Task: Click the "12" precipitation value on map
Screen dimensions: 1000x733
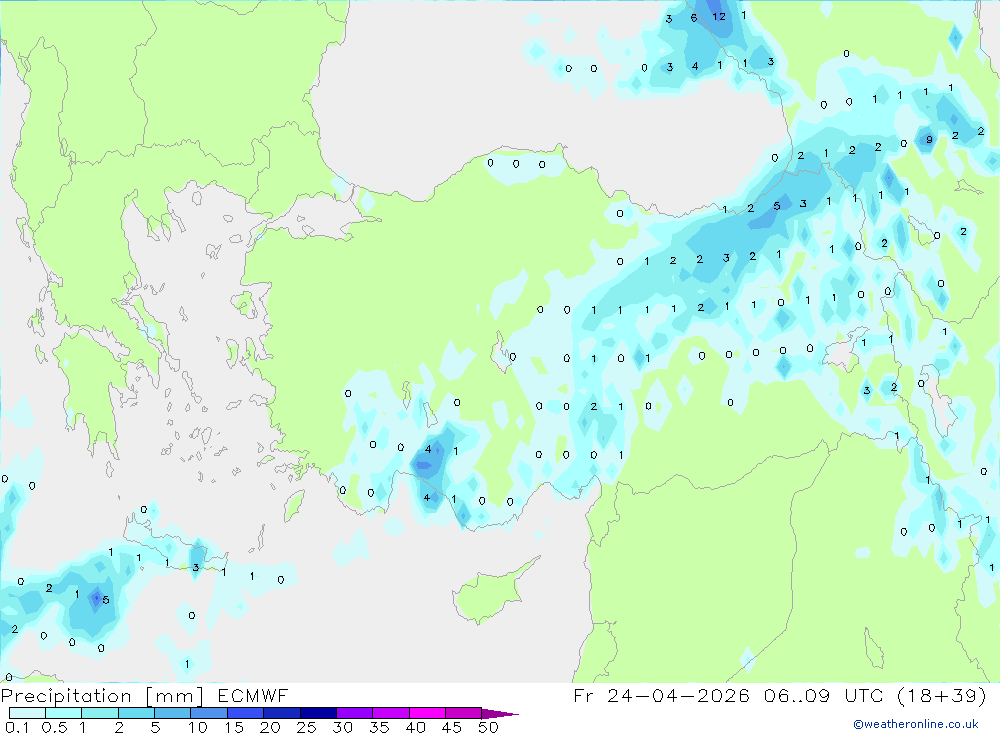Action: [x=719, y=17]
